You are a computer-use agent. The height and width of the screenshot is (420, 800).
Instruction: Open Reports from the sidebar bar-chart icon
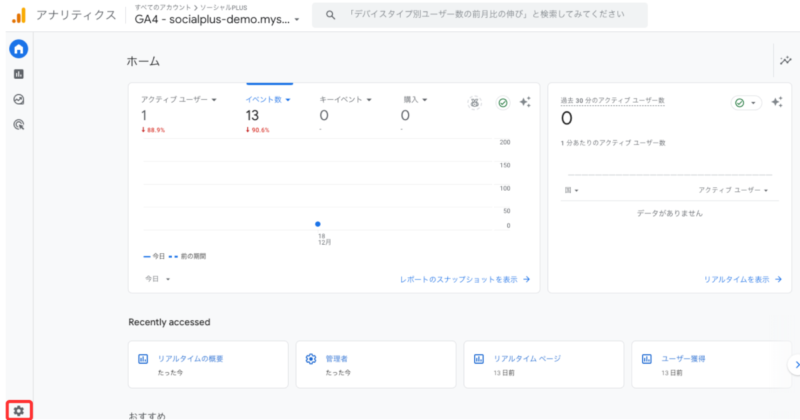pos(19,74)
